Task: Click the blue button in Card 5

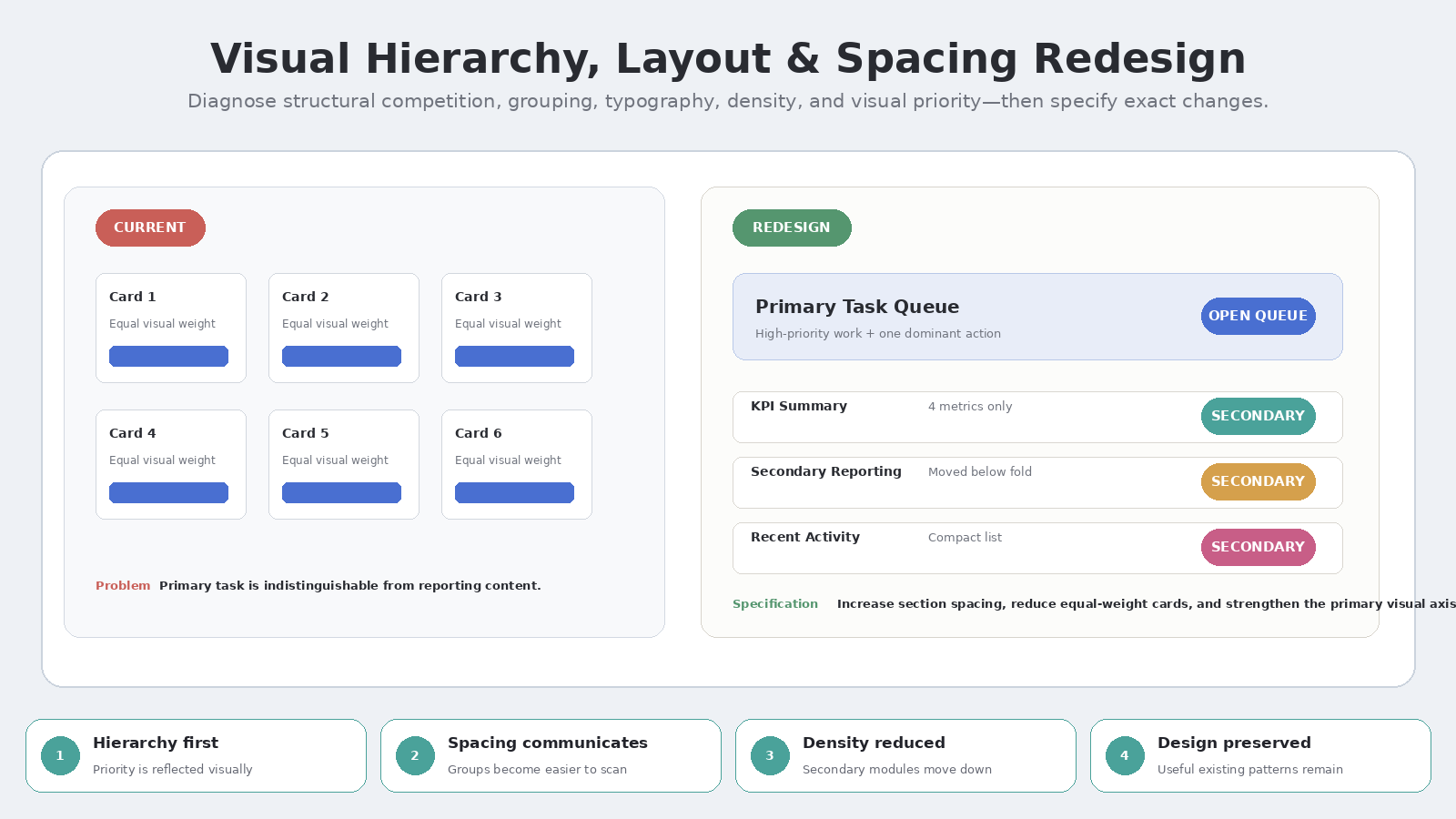Action: [341, 492]
